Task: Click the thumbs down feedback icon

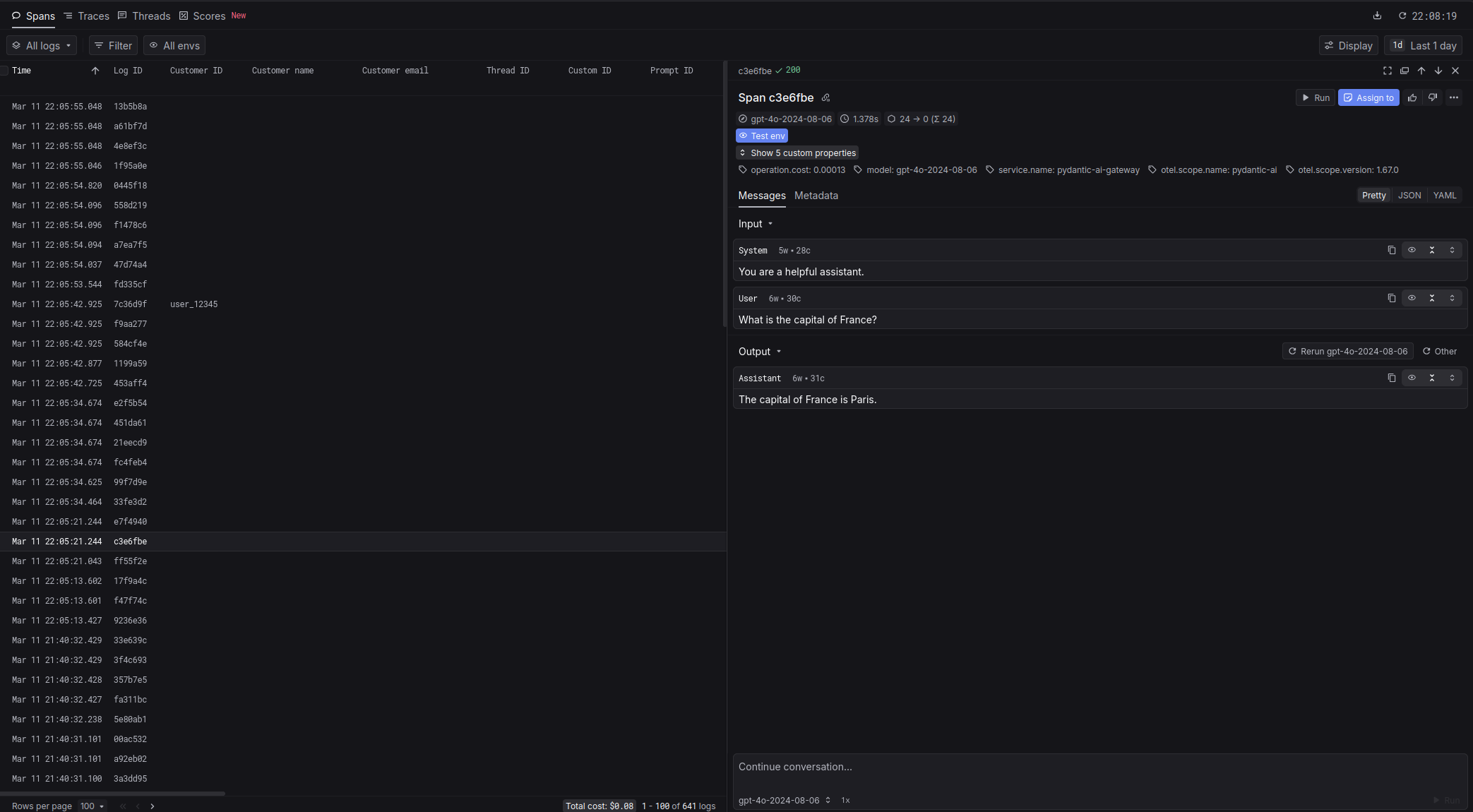Action: click(x=1432, y=98)
